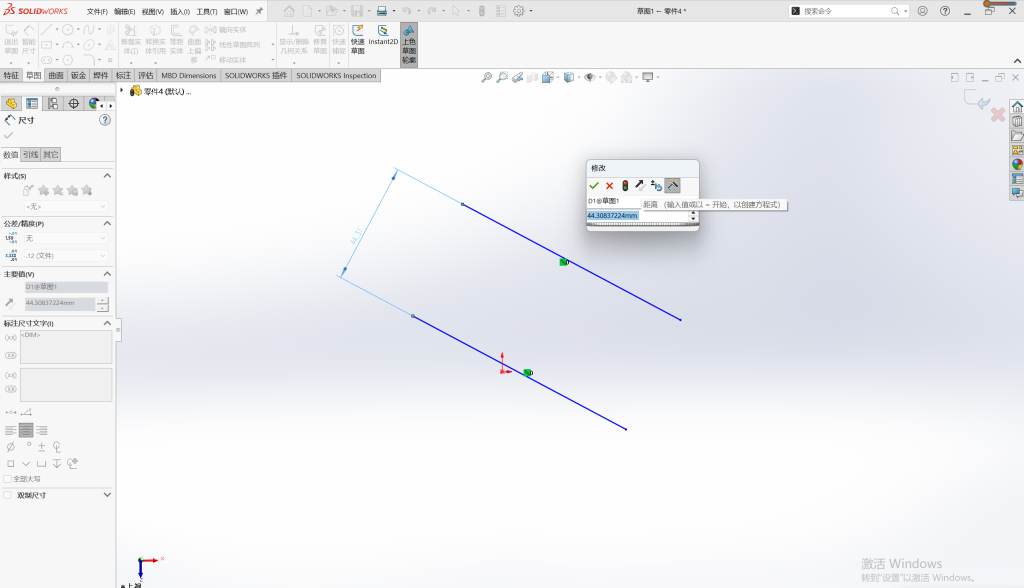Enable the 双制尺寸 (dual dimension) checkbox
Screen dimensions: 1024x588
tap(8, 495)
